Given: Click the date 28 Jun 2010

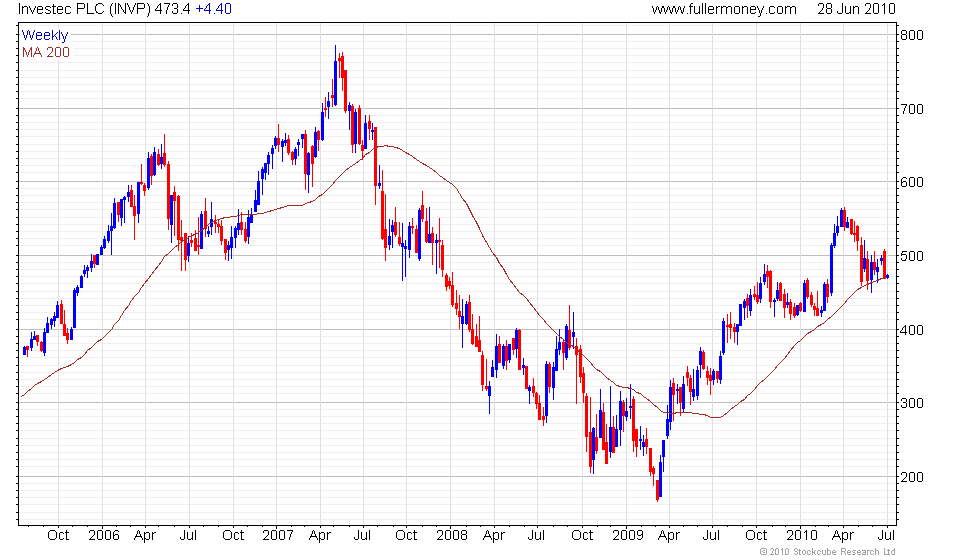Looking at the screenshot, I should click(856, 9).
